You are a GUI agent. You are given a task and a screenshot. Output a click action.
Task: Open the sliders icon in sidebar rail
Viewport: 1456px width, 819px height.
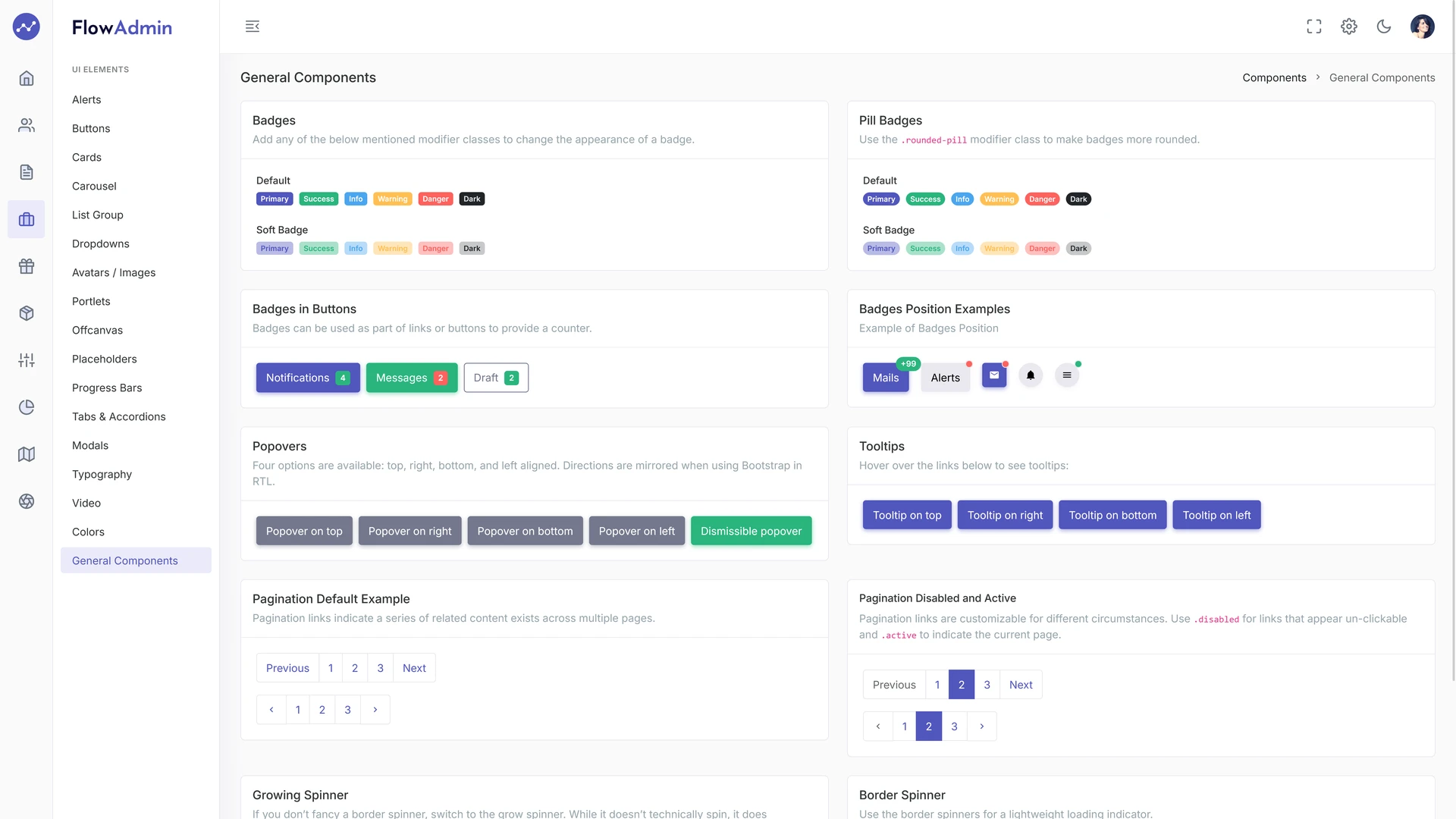click(27, 360)
